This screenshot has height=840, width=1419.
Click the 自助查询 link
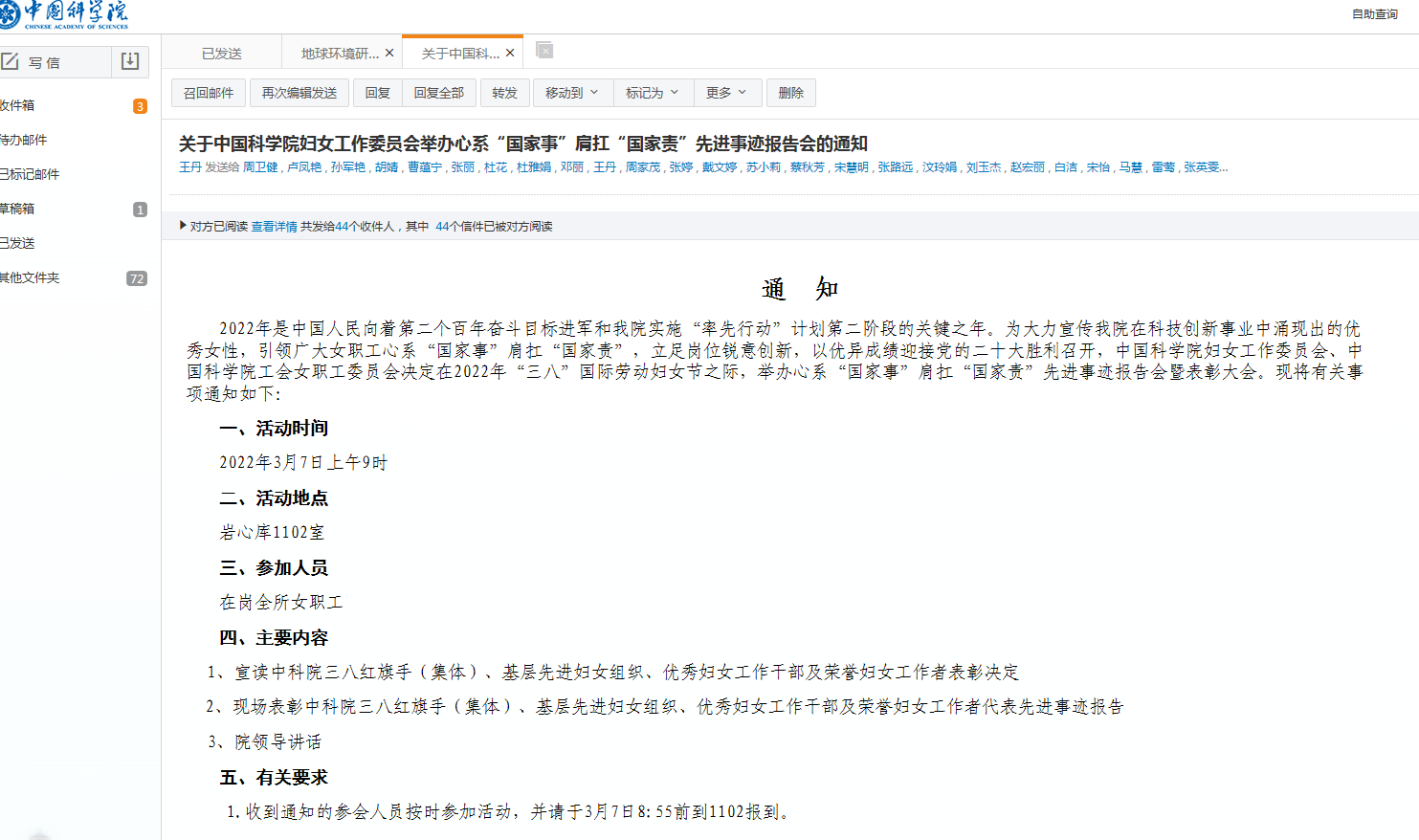[x=1374, y=14]
